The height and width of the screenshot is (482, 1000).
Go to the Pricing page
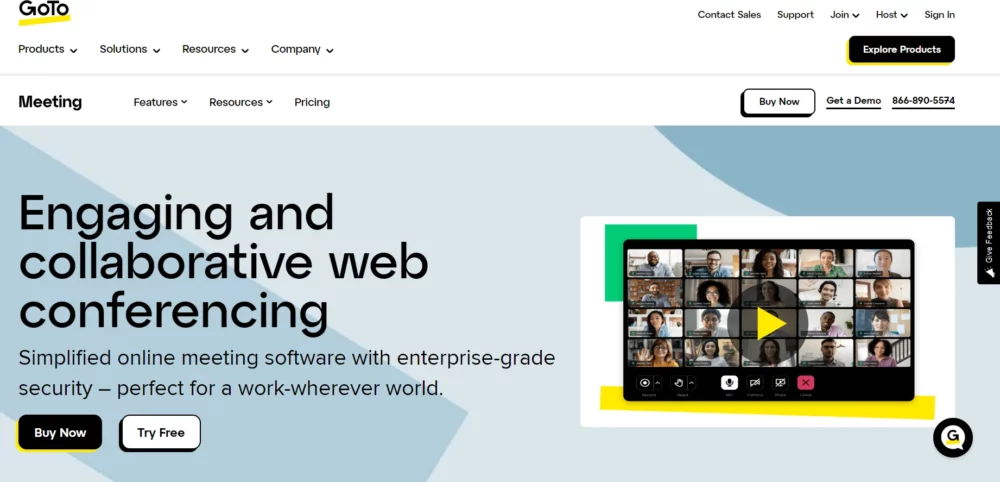(312, 102)
